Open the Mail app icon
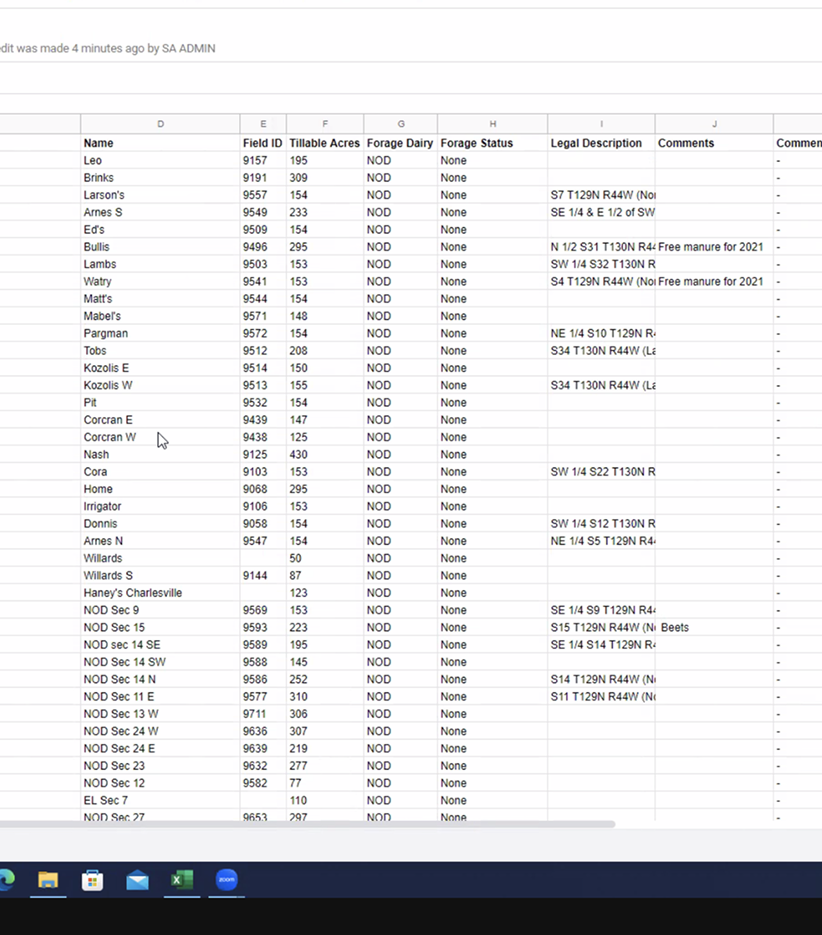 pyautogui.click(x=137, y=880)
